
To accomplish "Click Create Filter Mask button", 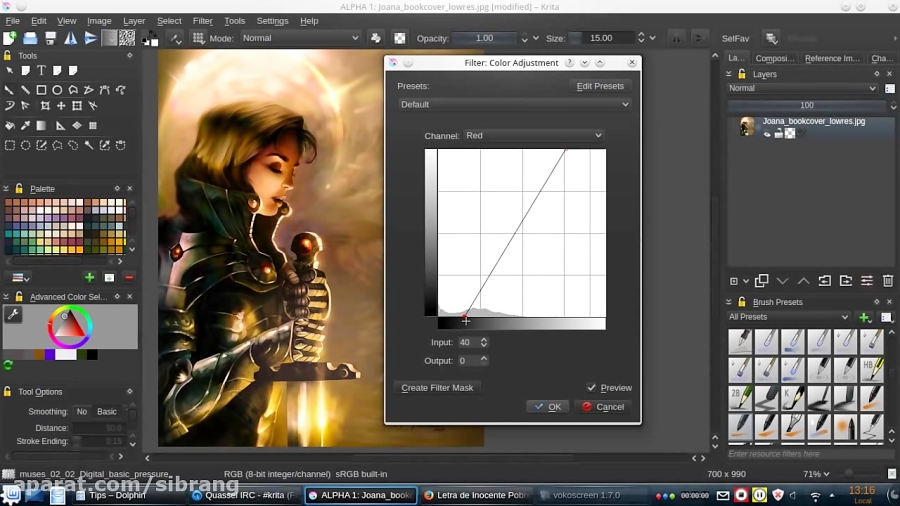I will (437, 388).
